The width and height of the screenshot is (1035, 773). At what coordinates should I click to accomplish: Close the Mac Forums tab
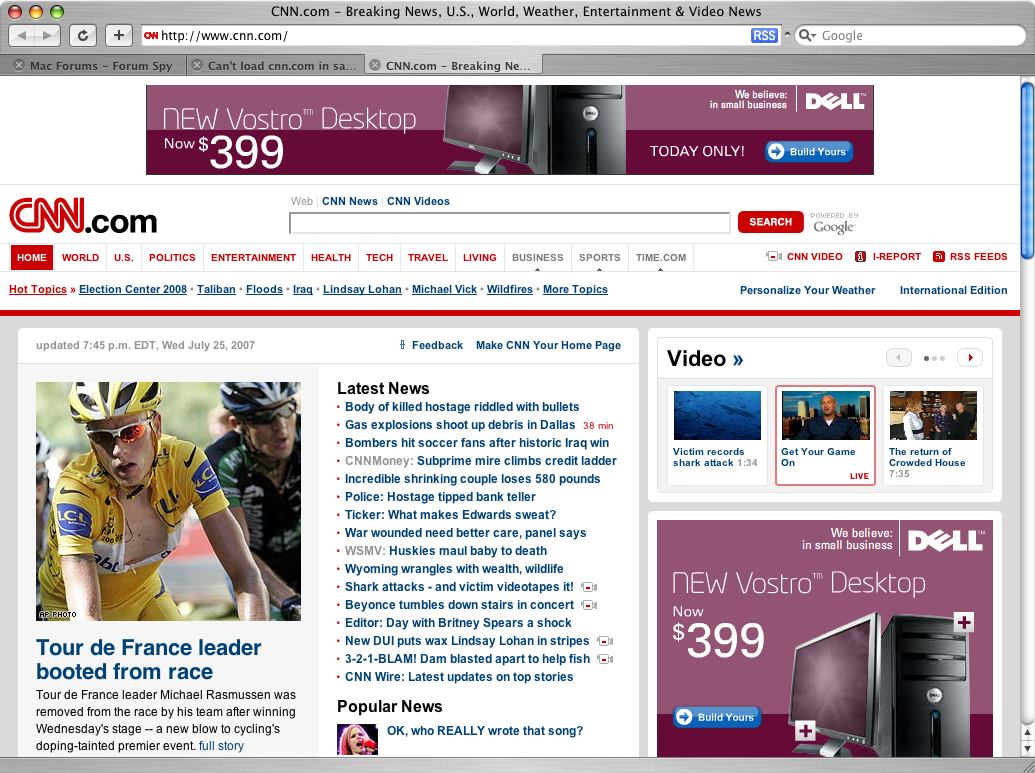click(x=19, y=65)
